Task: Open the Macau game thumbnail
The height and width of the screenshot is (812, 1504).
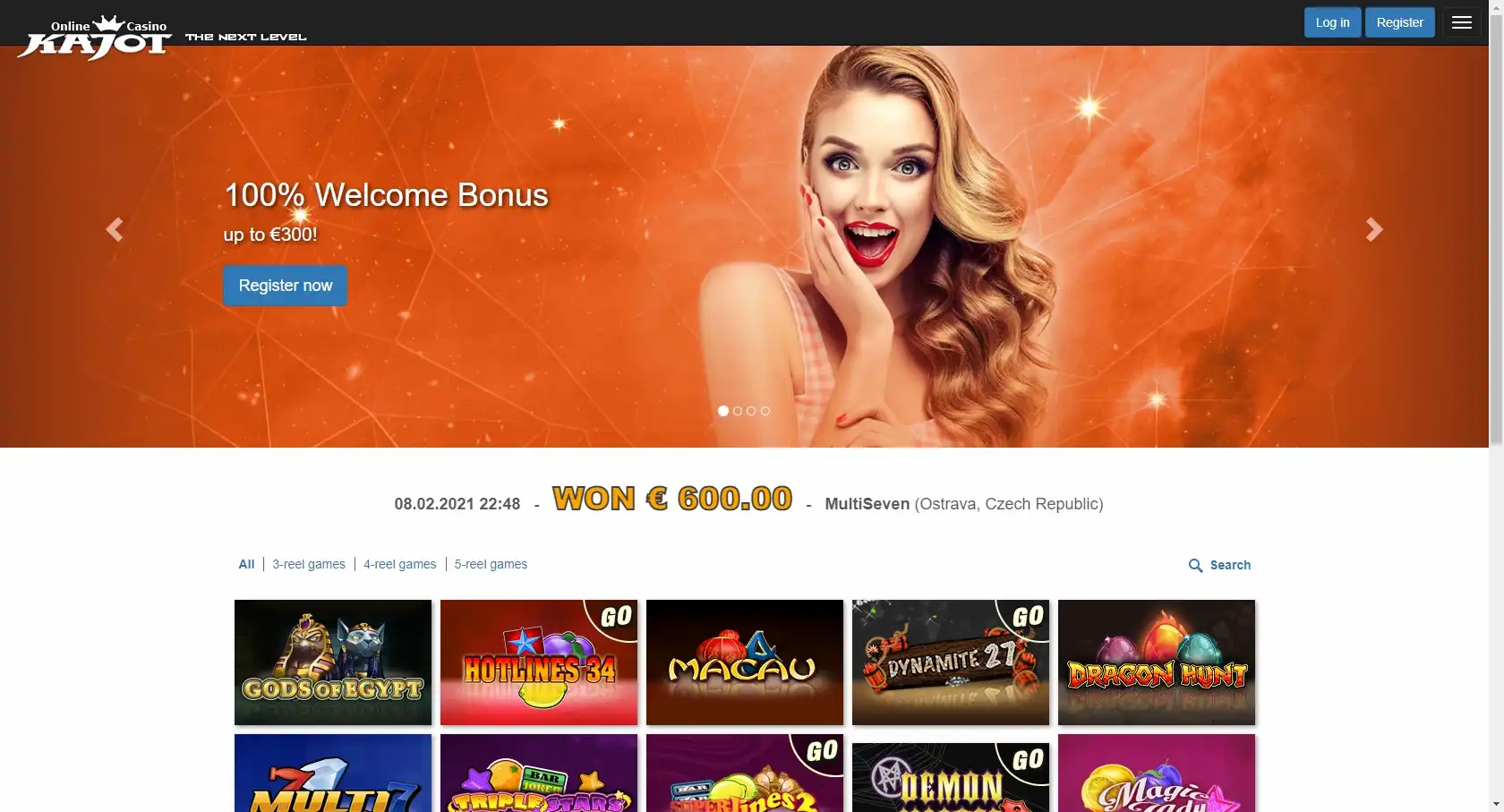Action: (745, 662)
